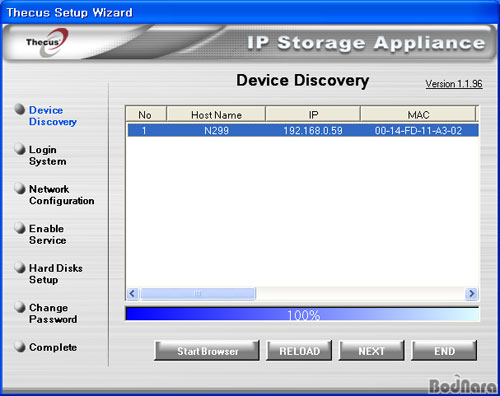Select the Device Discovery step

click(53, 116)
